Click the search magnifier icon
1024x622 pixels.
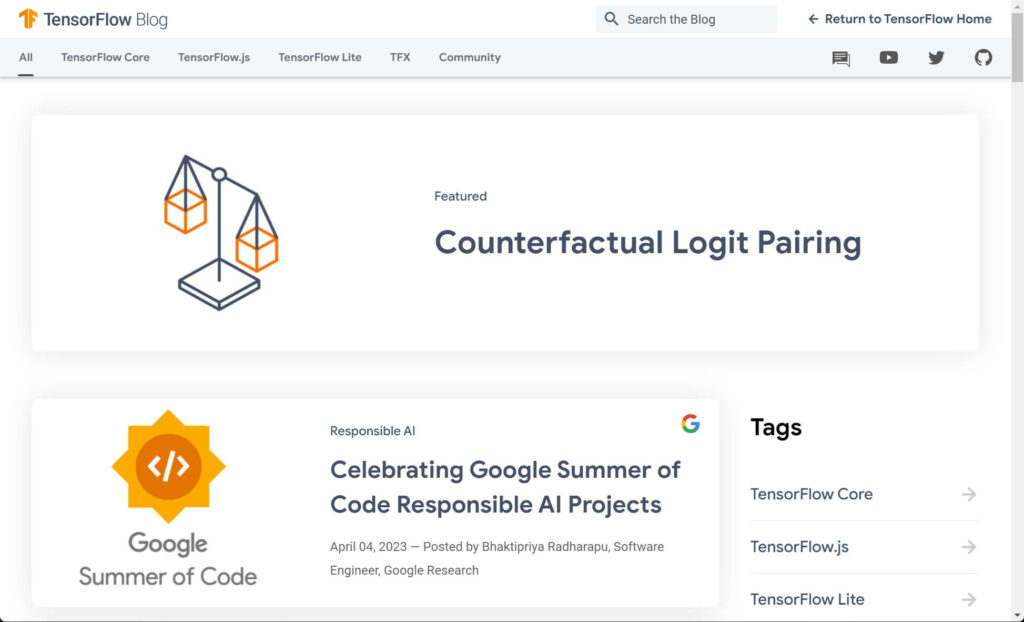pyautogui.click(x=610, y=18)
